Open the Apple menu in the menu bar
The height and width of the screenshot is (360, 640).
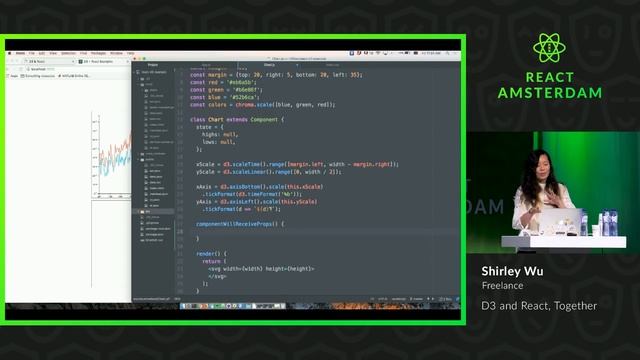[10, 53]
